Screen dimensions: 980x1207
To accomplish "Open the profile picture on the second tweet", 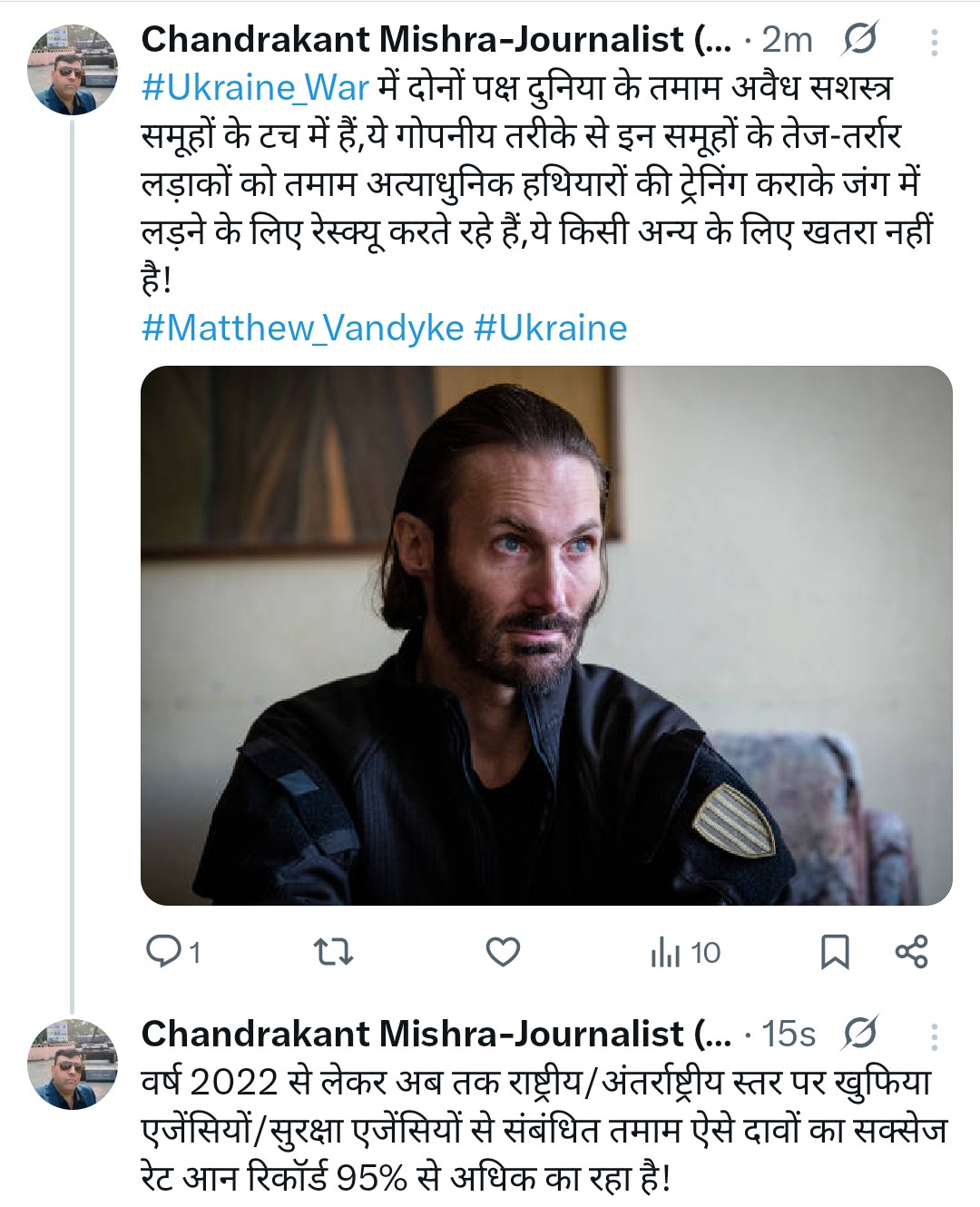I will 73,1064.
